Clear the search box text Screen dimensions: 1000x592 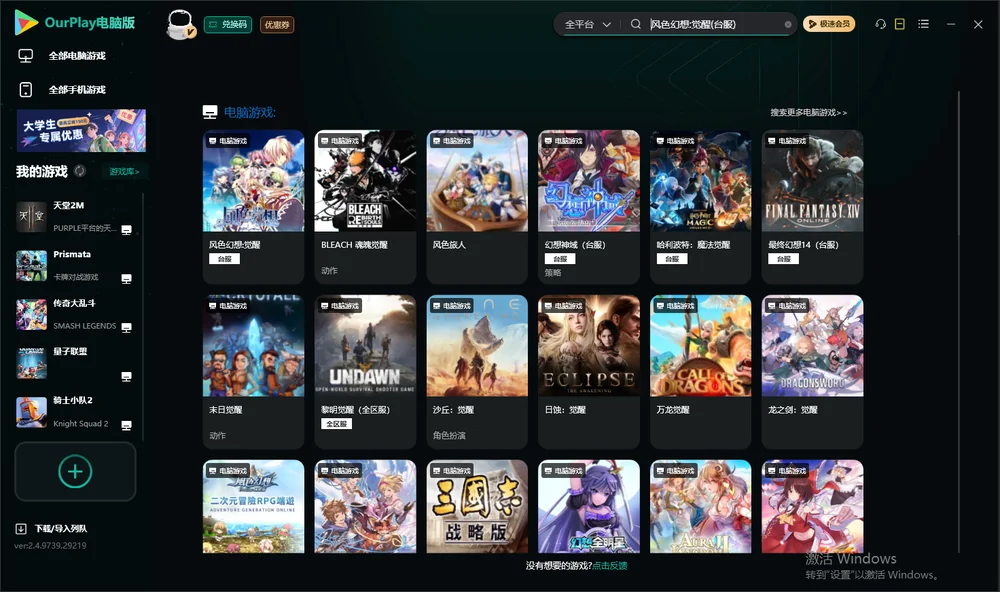[x=788, y=25]
